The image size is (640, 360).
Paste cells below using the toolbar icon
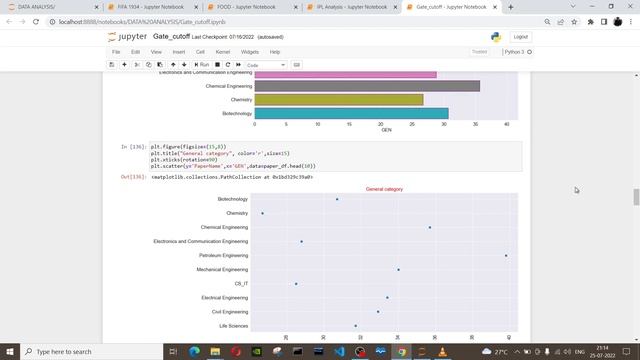click(160, 65)
